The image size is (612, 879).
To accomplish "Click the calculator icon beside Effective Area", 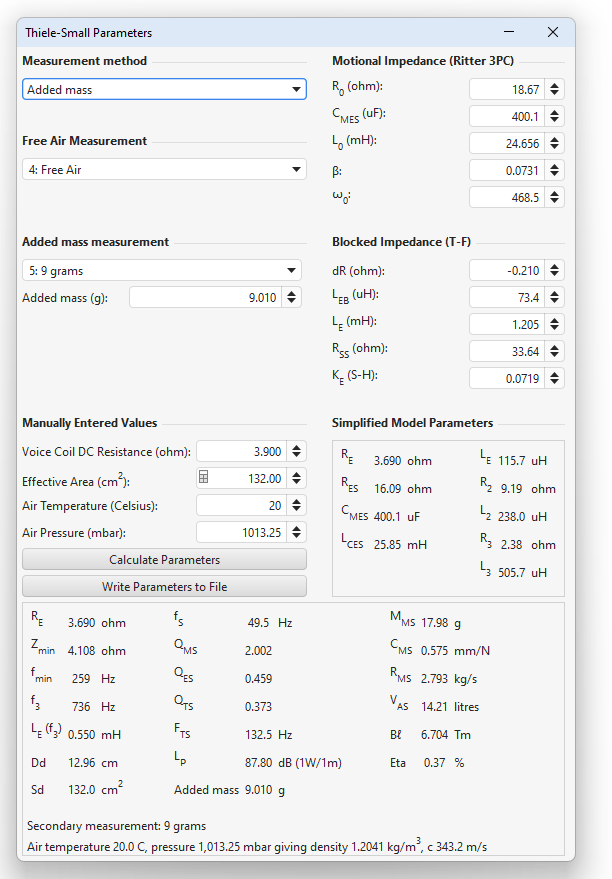I will point(204,478).
